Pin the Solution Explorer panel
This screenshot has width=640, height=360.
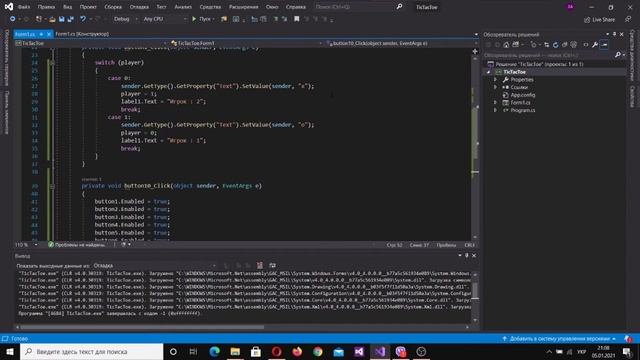click(x=614, y=34)
